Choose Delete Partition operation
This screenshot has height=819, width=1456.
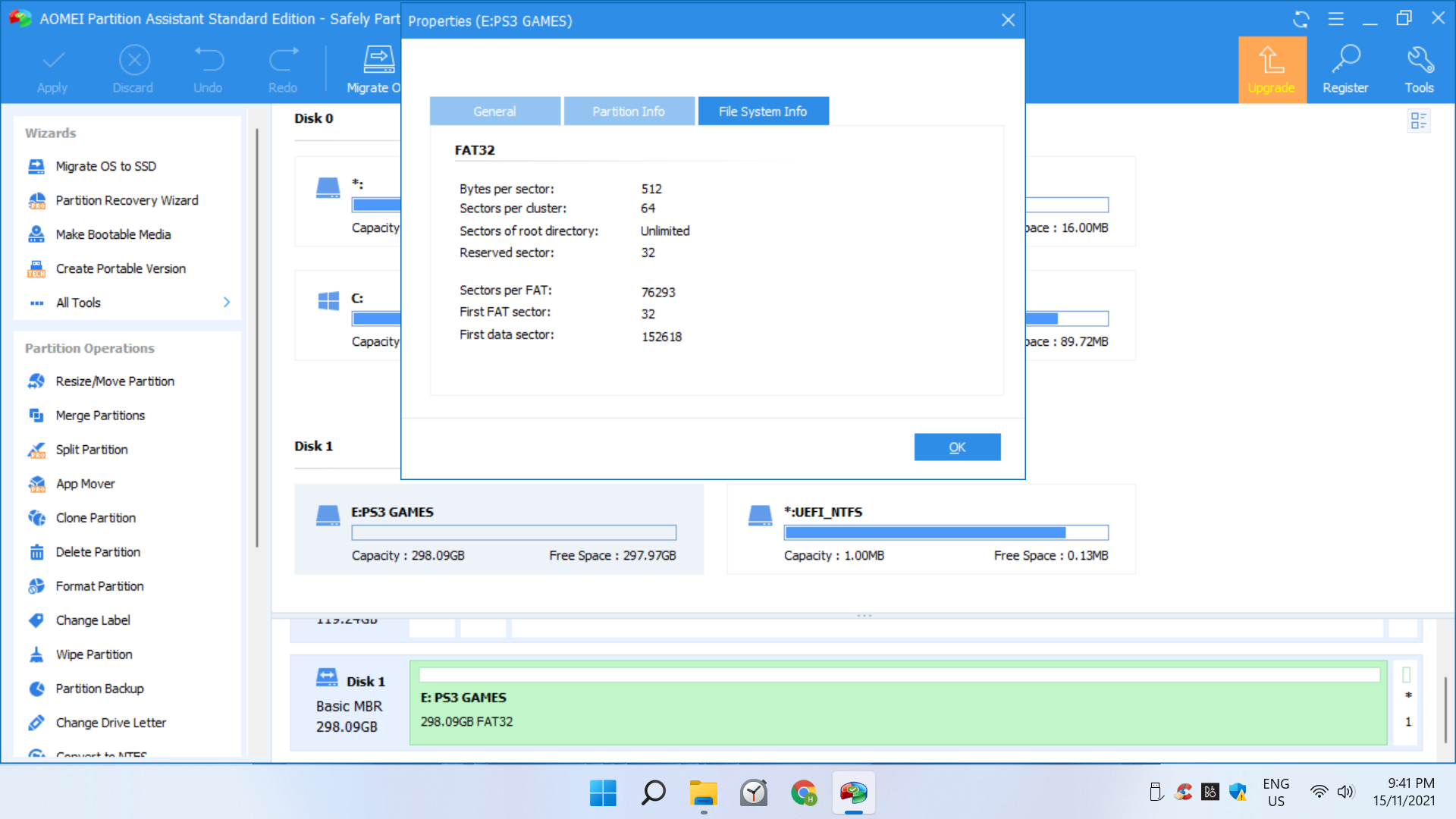[98, 552]
